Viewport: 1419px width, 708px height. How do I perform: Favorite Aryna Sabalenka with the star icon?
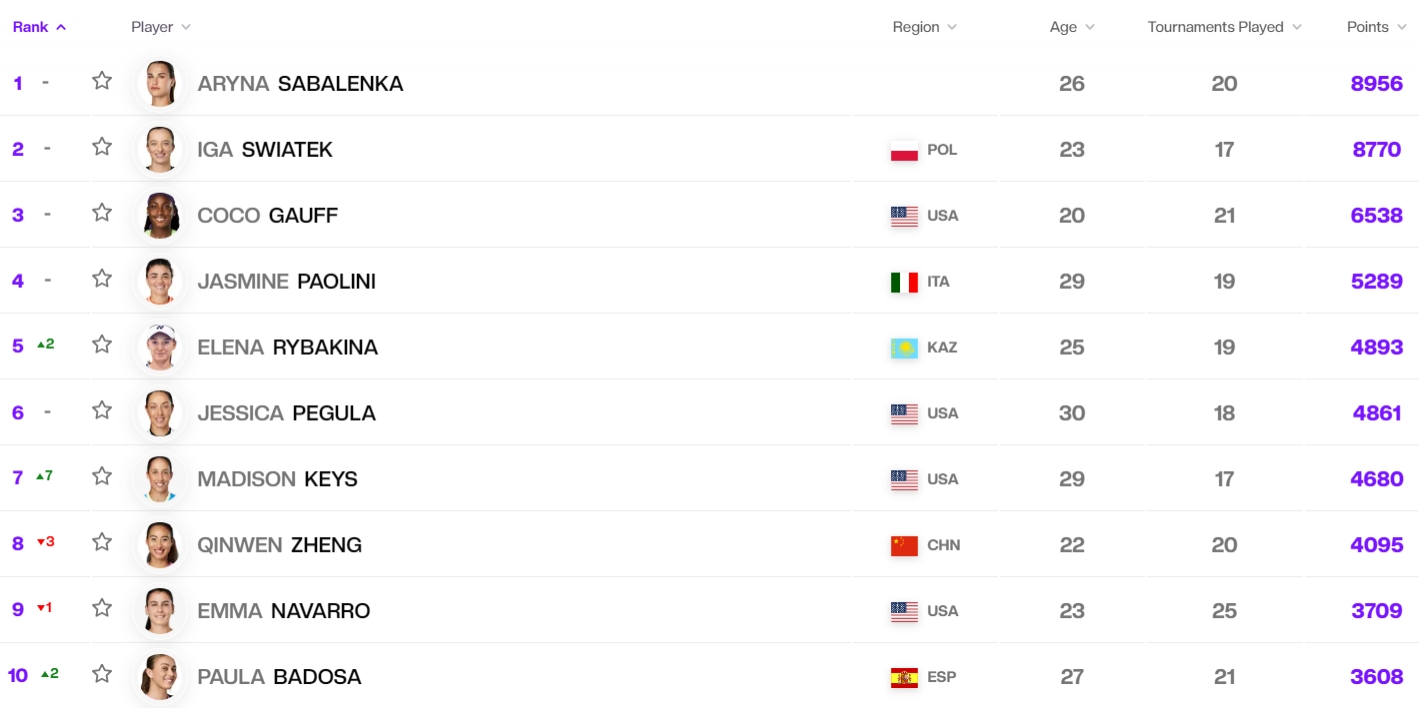(x=102, y=81)
